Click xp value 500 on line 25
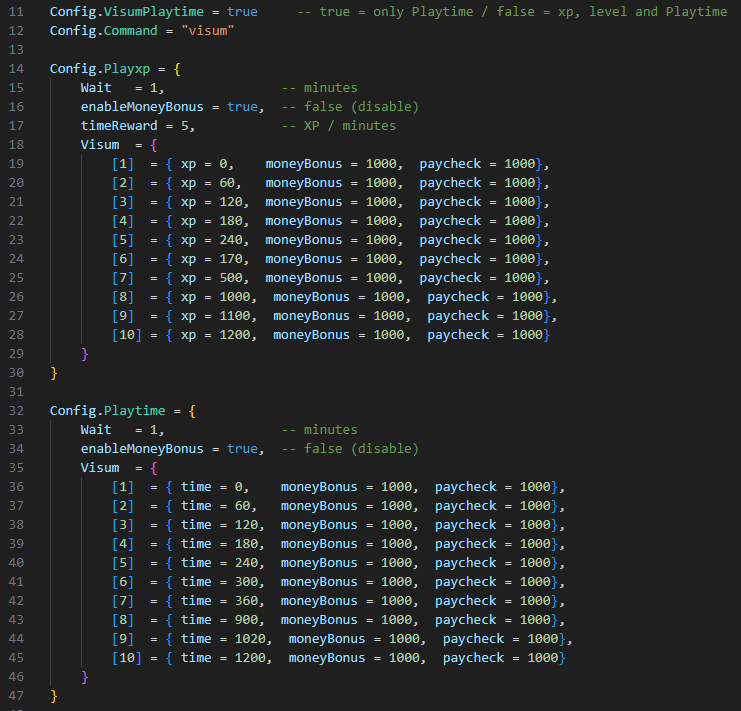This screenshot has width=741, height=711. click(227, 278)
